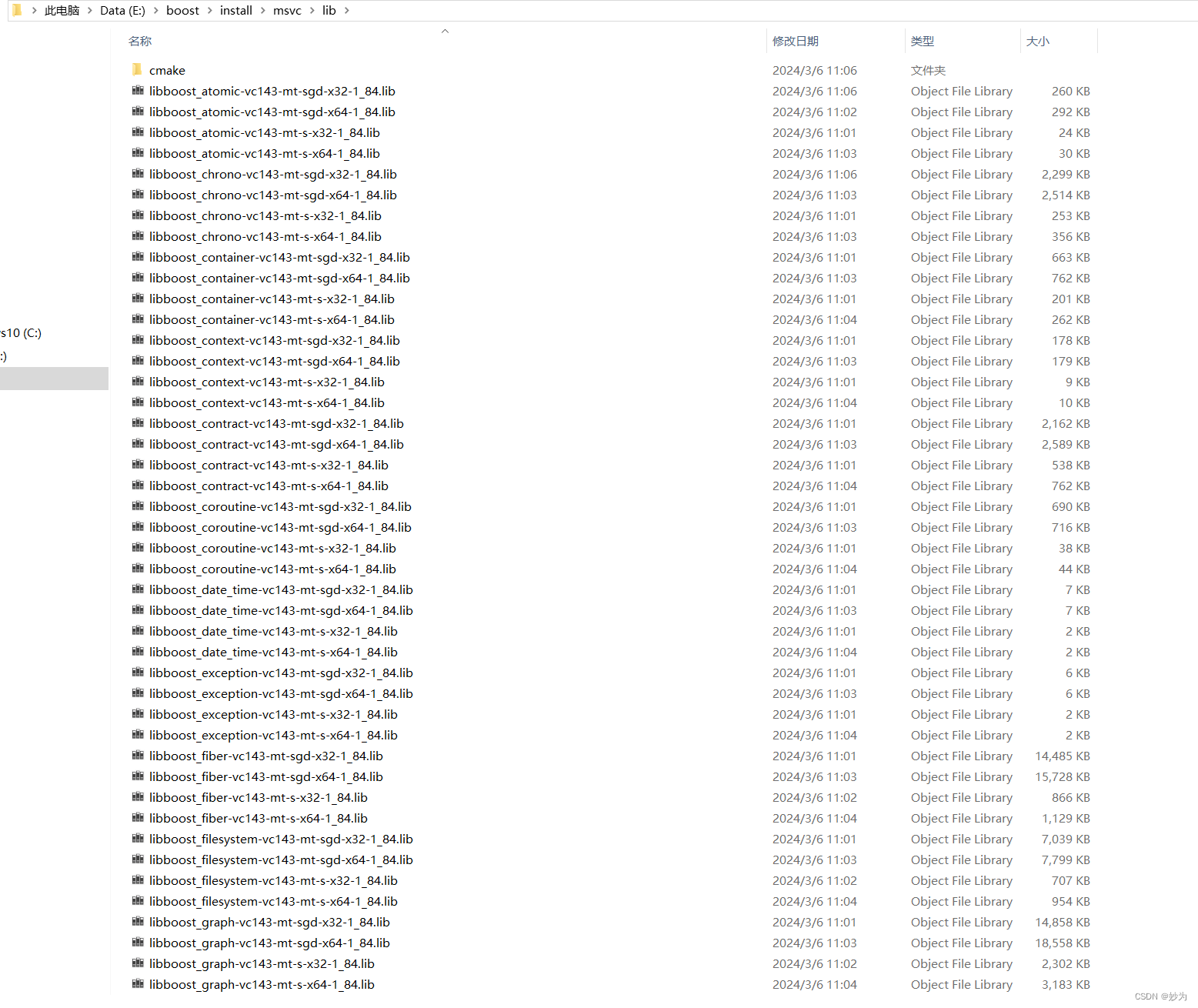Select libboost_chrono-vc143-mt-s-x64-1_84.lib file name
Viewport: 1198px width, 1008px height.
[265, 236]
